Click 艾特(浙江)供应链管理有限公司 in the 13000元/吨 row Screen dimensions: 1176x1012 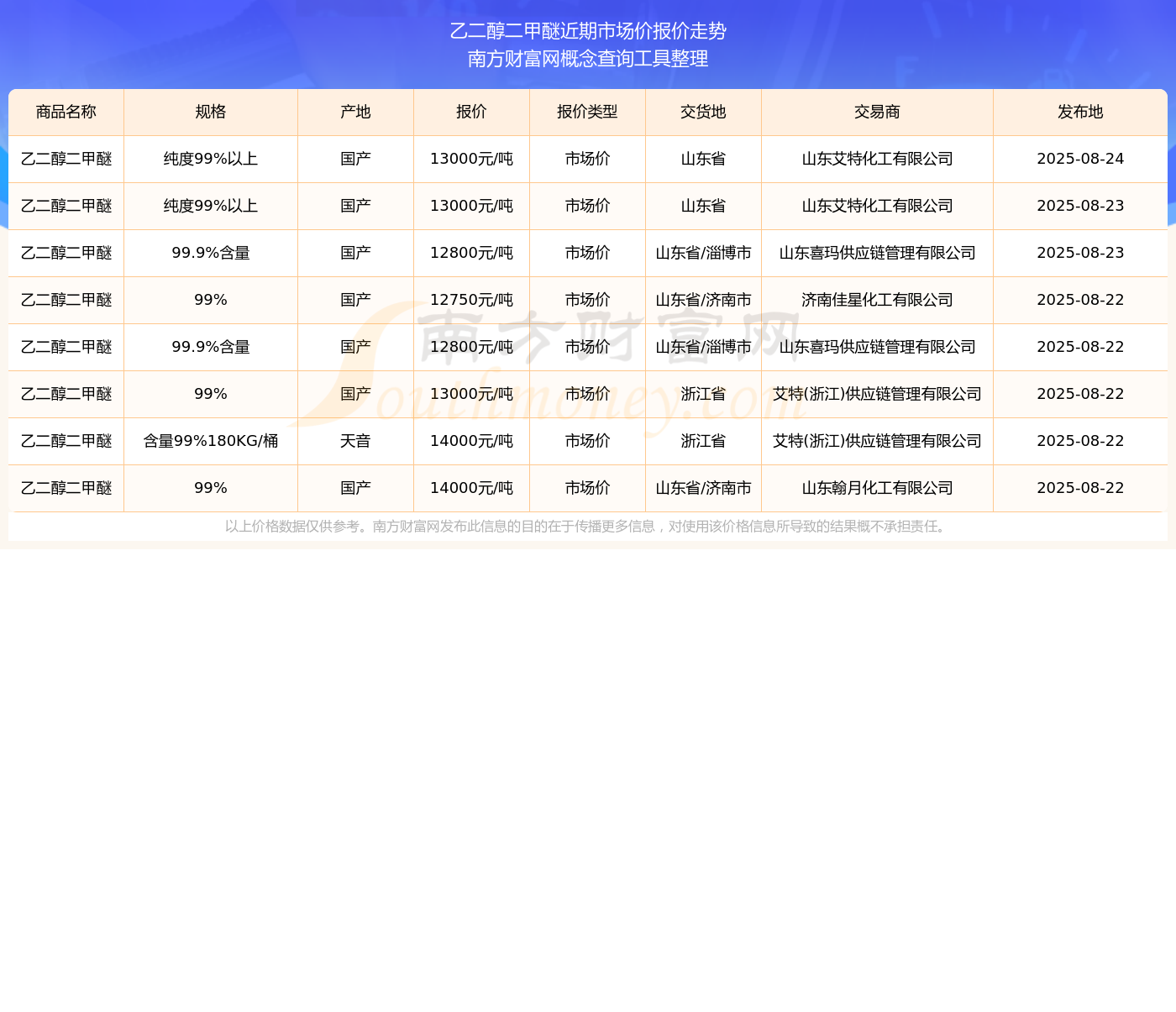877,394
